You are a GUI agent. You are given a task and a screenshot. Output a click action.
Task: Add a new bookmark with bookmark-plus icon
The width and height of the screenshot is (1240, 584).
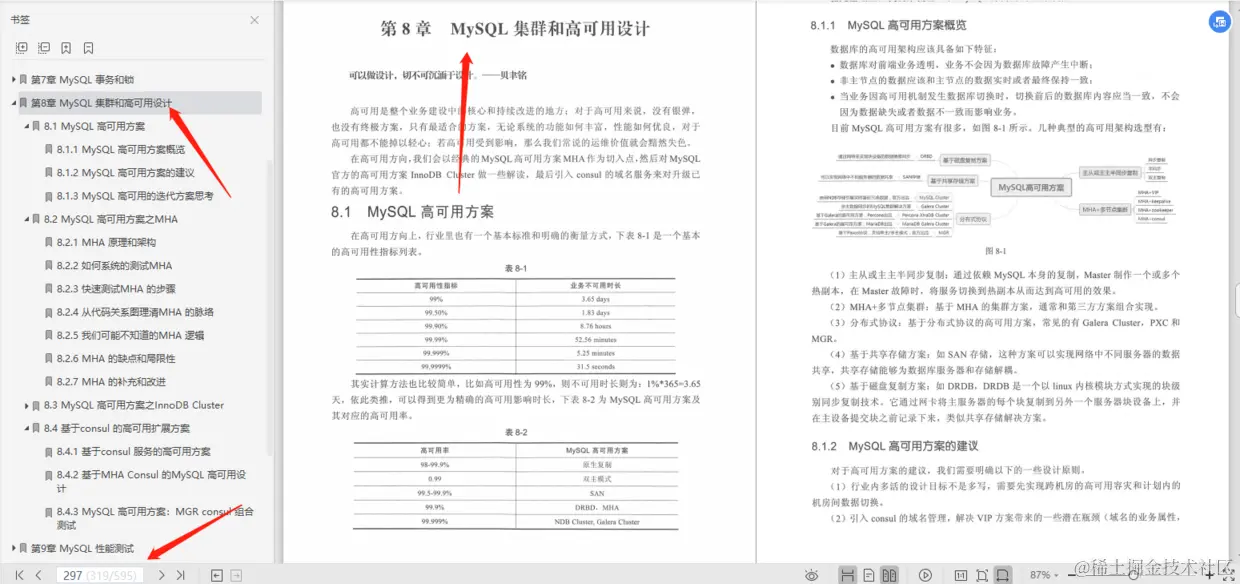pyautogui.click(x=66, y=48)
